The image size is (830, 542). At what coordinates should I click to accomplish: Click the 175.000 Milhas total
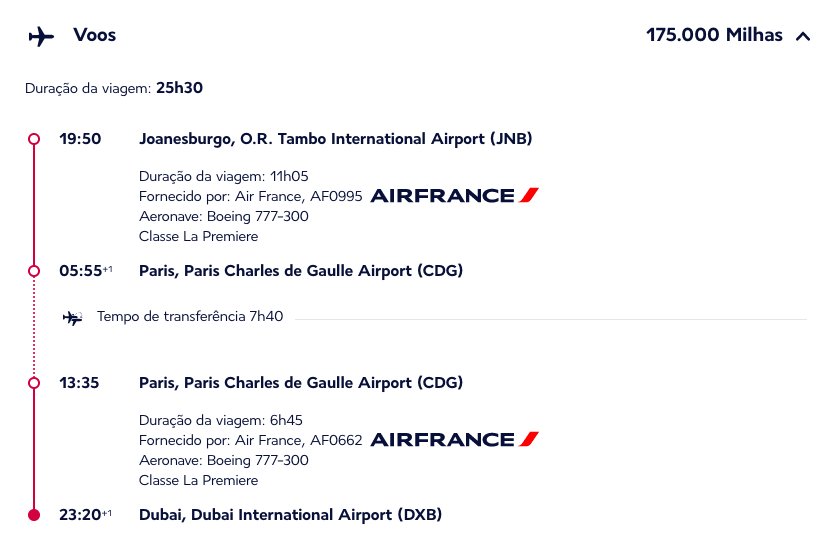tap(714, 35)
